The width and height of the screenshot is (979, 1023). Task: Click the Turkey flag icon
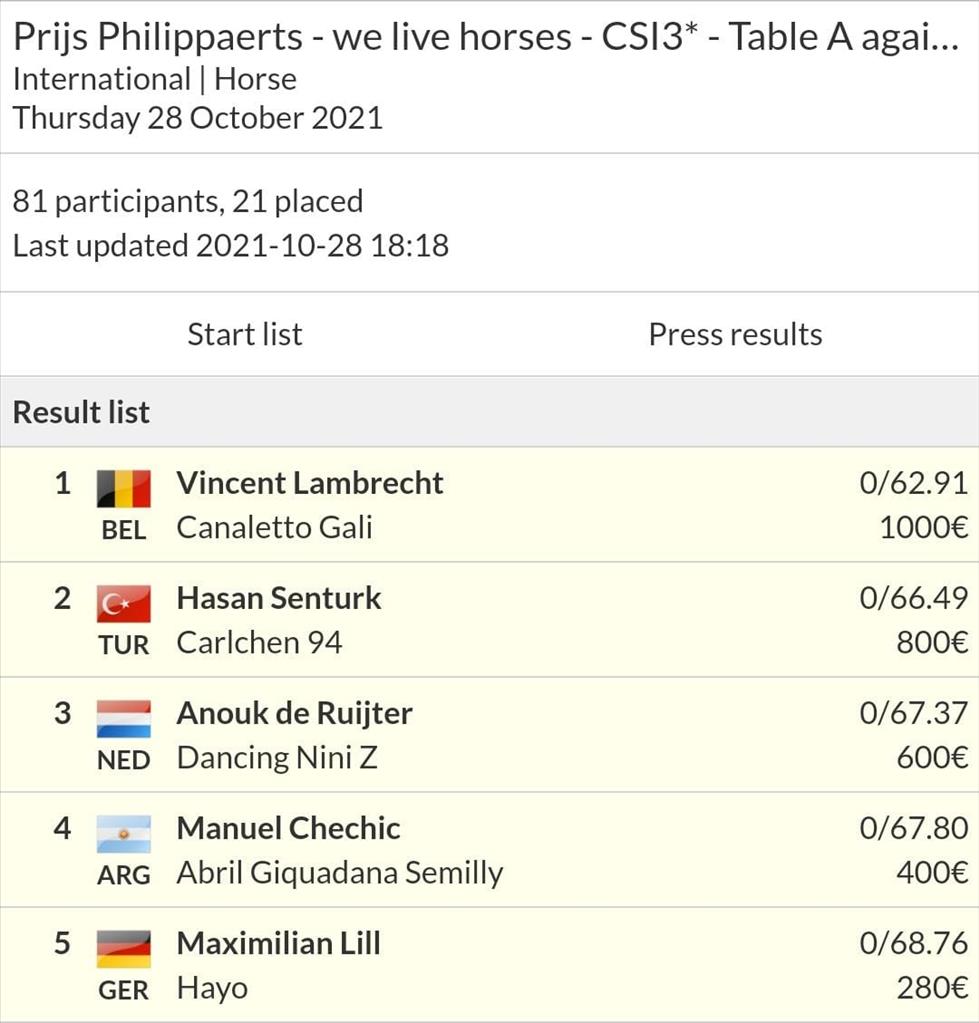click(x=124, y=604)
